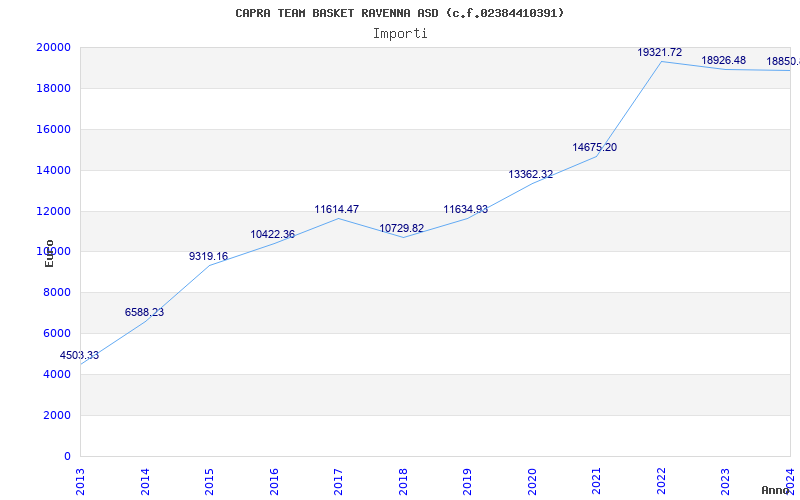Select the 18926.48 data label
Image resolution: width=800 pixels, height=500 pixels.
723,60
